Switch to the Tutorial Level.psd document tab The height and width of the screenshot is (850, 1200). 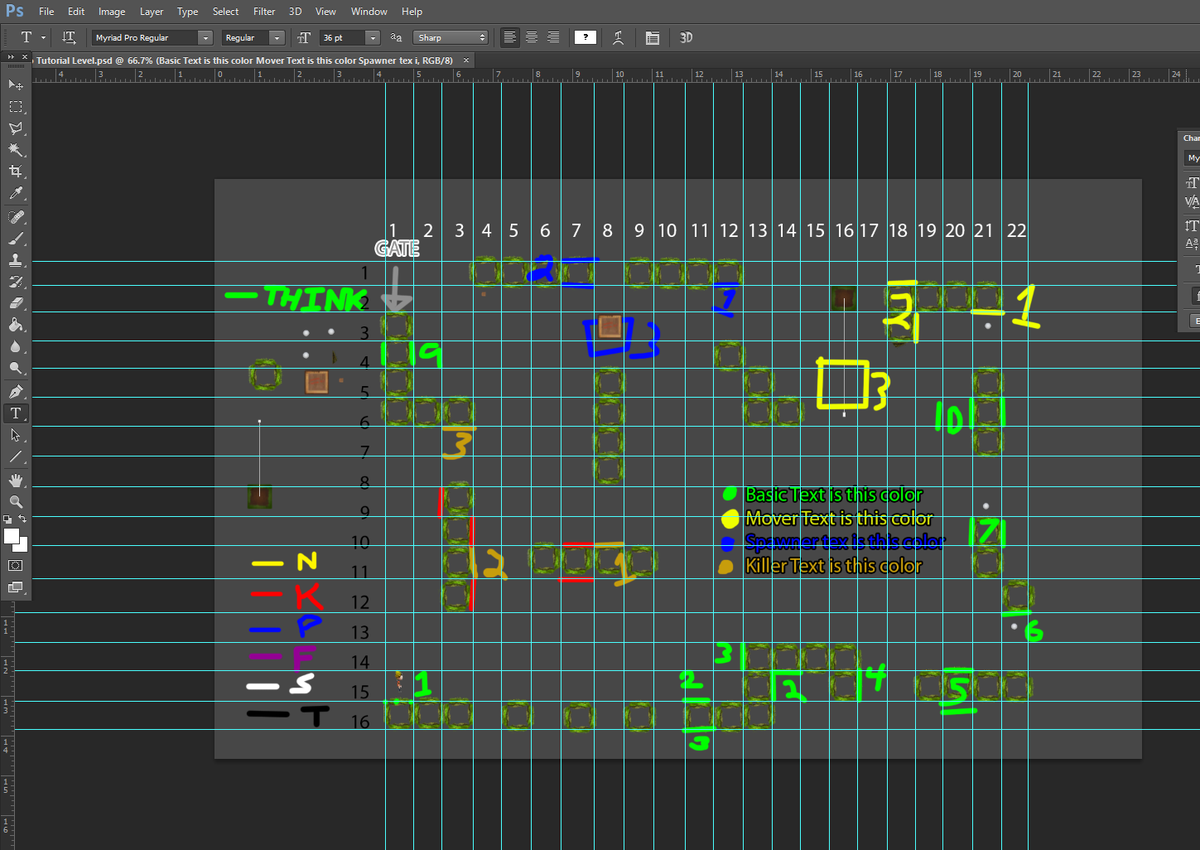[245, 61]
